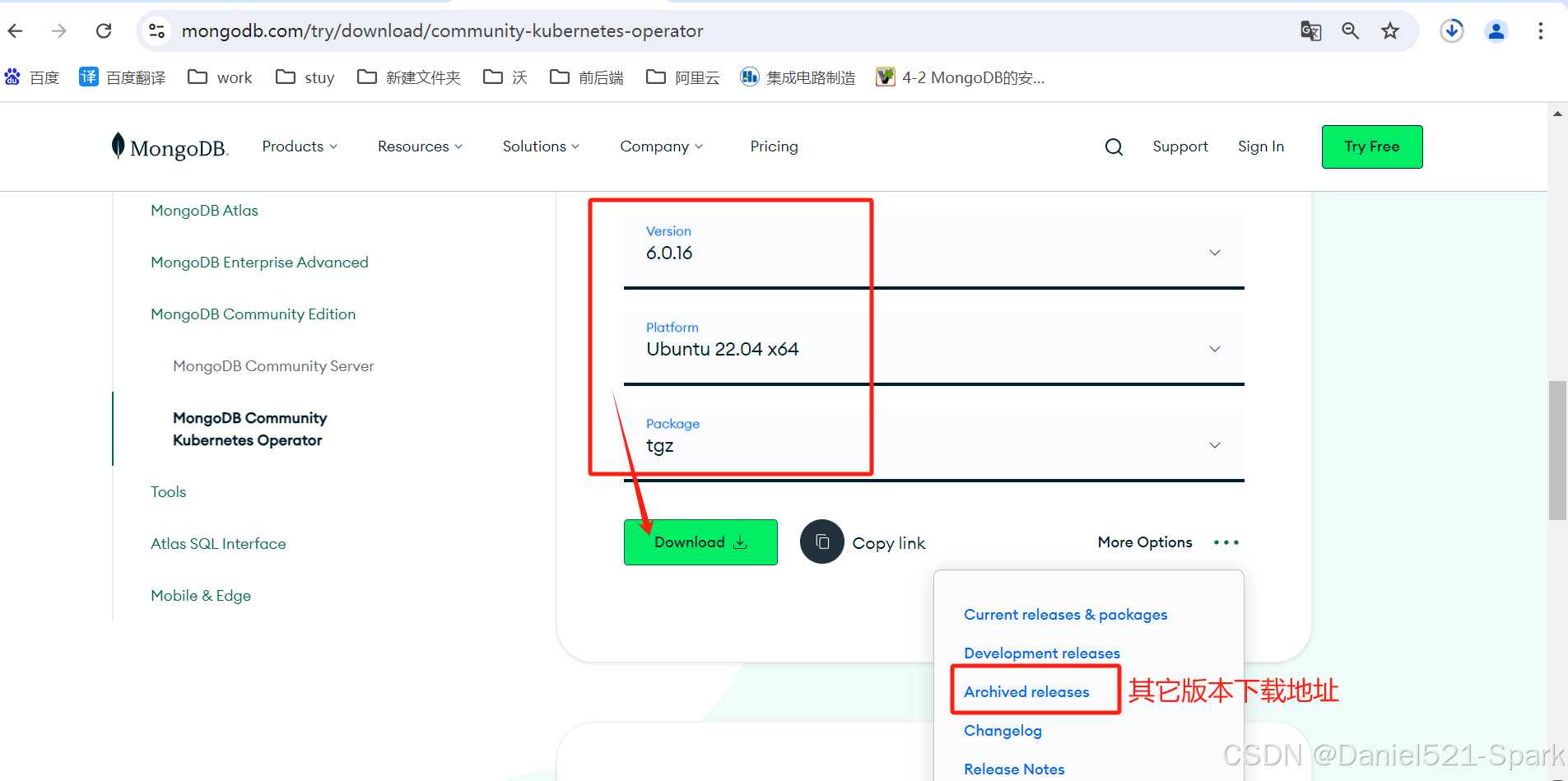Open the browser profile avatar
This screenshot has height=781, width=1568.
tap(1496, 31)
